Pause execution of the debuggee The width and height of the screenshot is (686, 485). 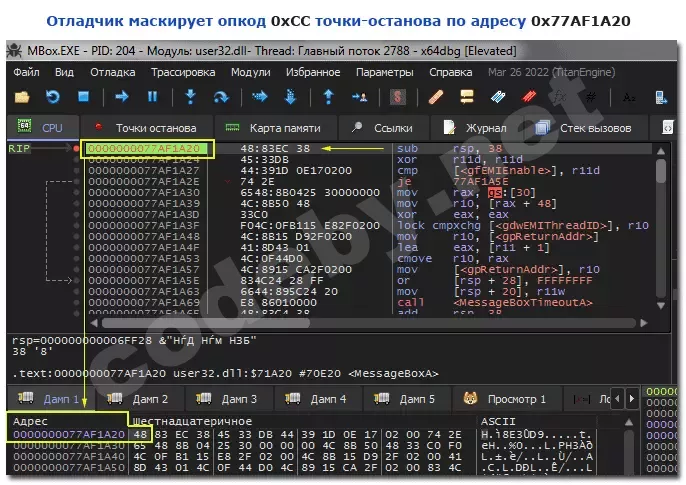(x=152, y=96)
